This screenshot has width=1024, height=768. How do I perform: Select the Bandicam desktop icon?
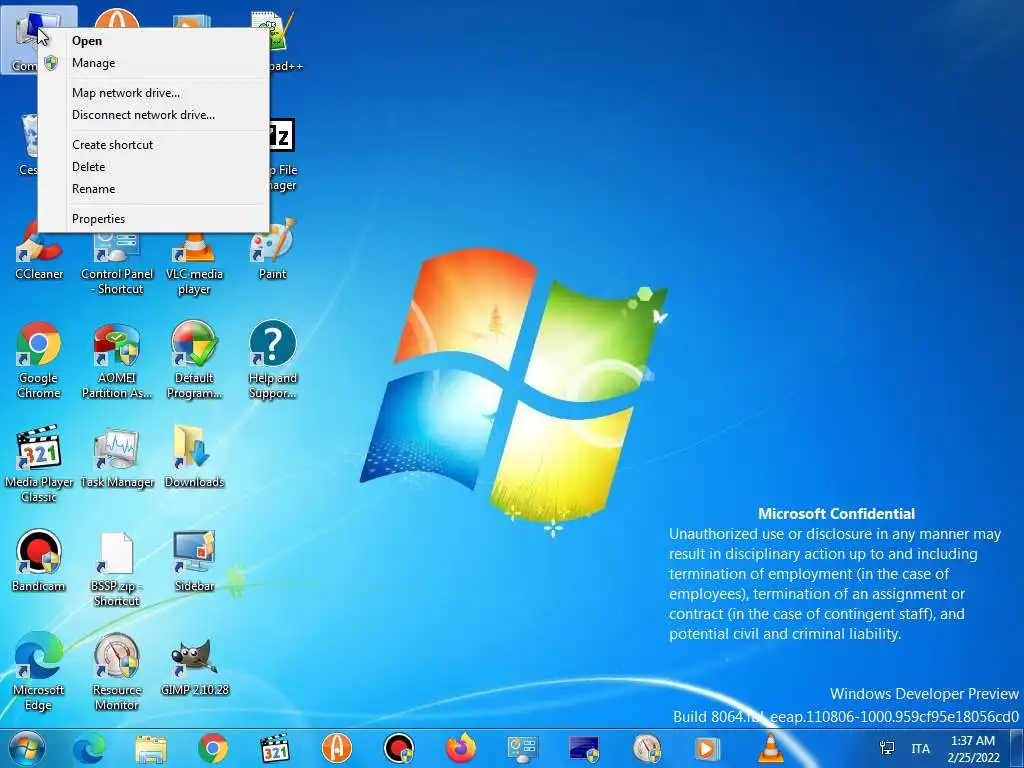click(x=39, y=562)
